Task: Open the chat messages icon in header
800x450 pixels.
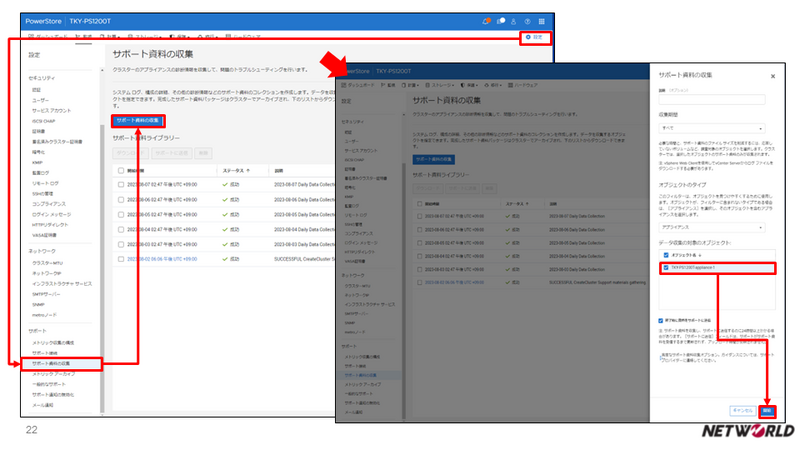Action: coord(501,21)
